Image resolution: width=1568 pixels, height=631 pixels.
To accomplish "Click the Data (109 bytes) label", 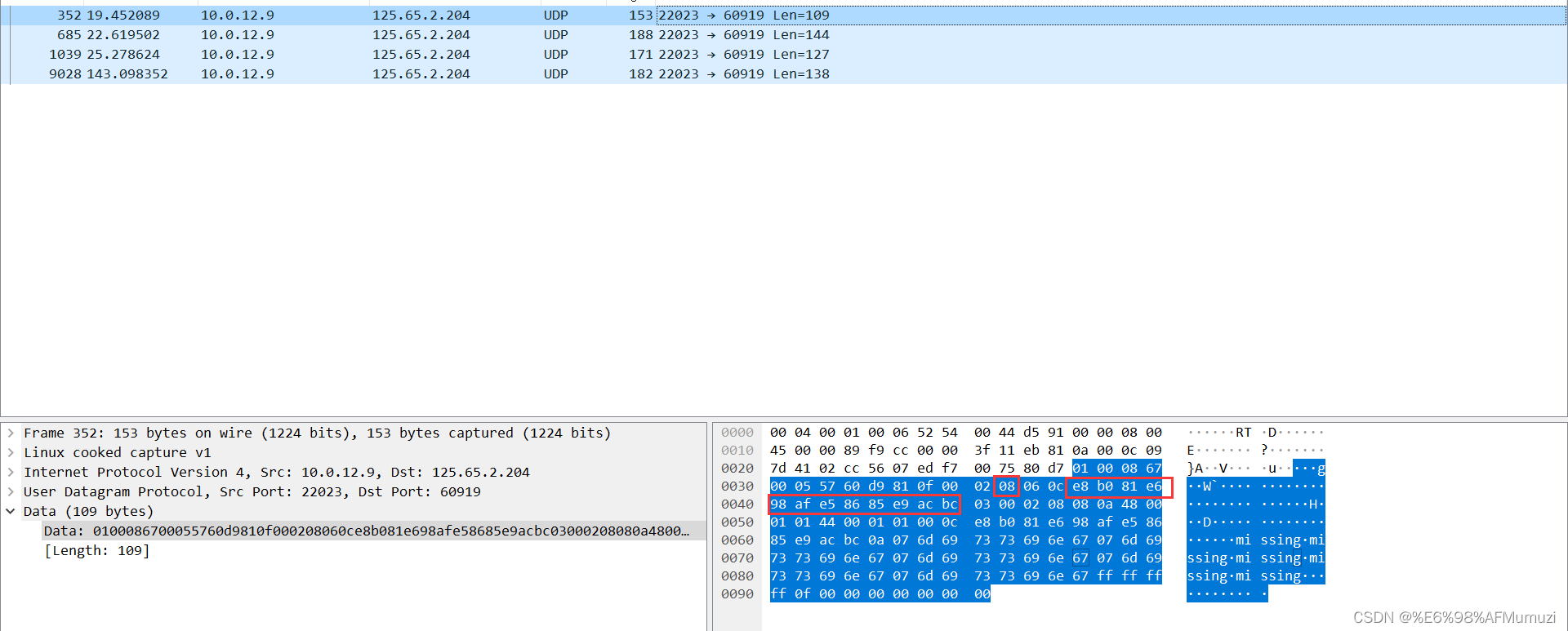I will click(x=88, y=512).
